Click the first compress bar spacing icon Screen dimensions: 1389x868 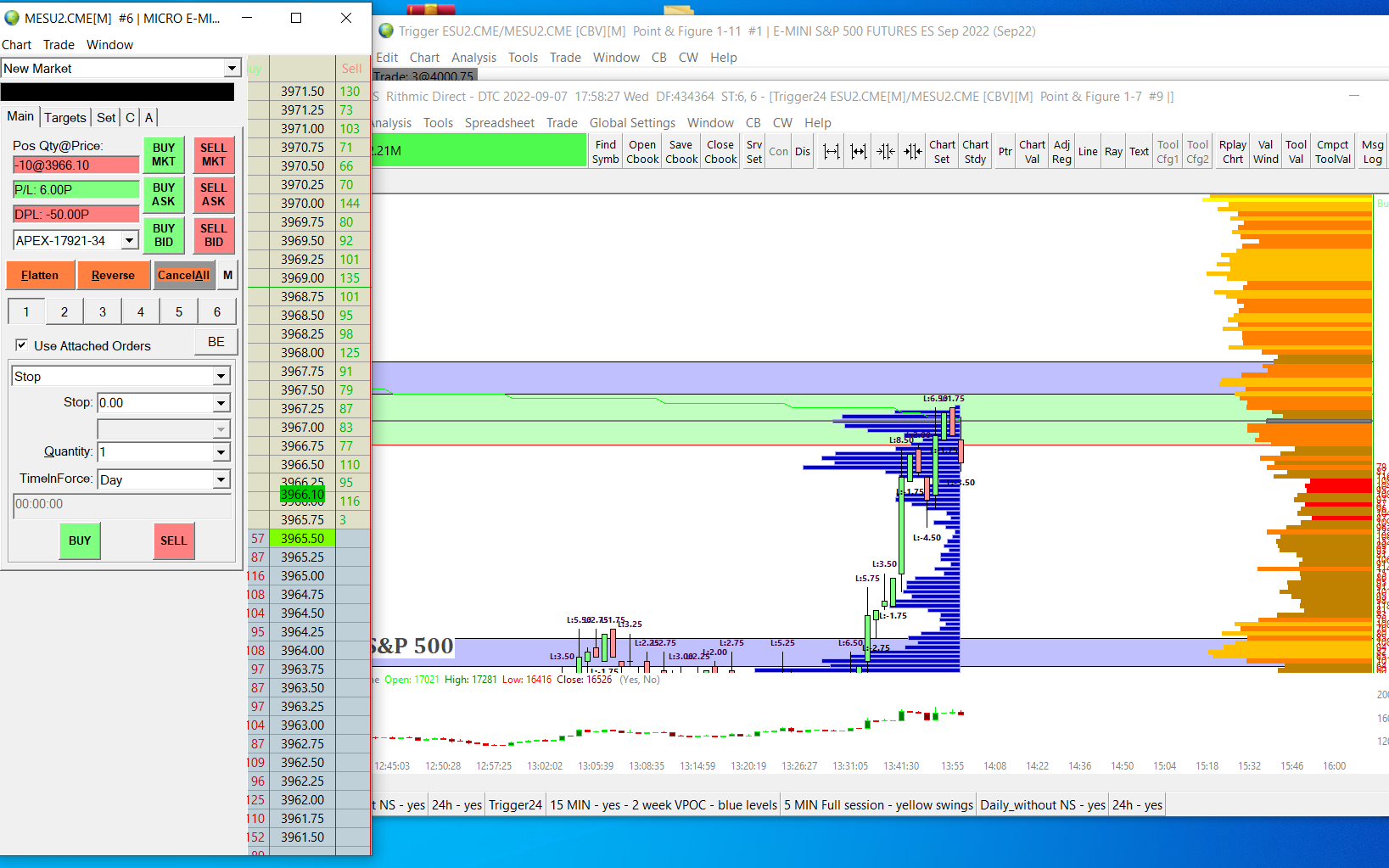886,151
